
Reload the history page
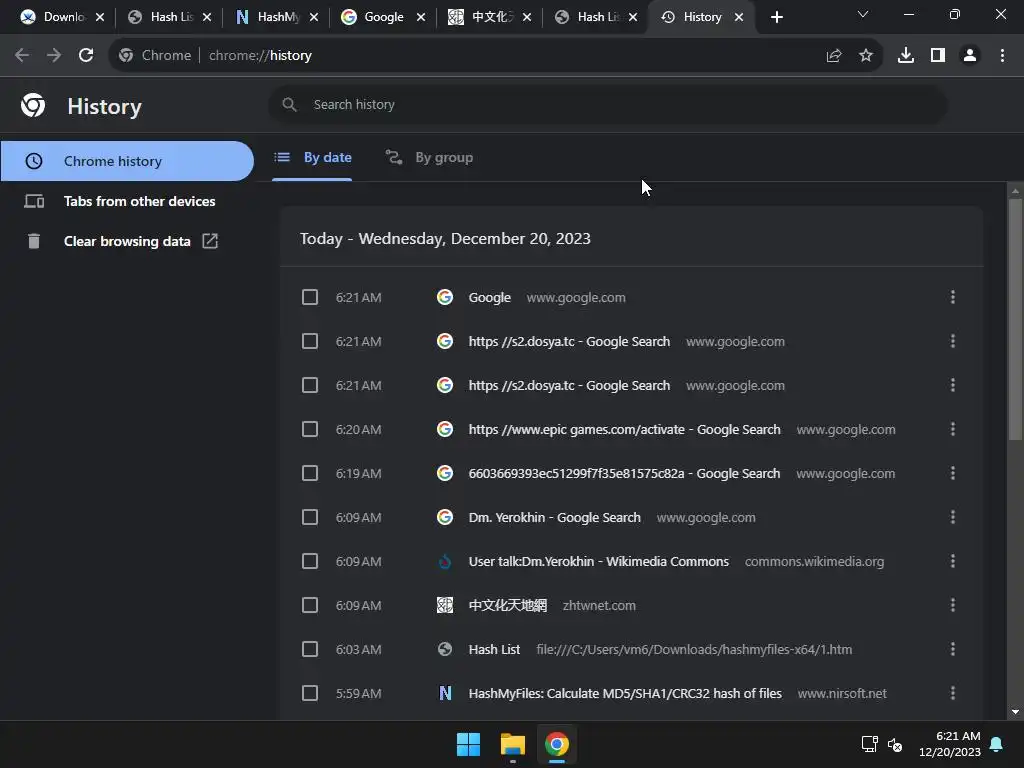pyautogui.click(x=86, y=56)
